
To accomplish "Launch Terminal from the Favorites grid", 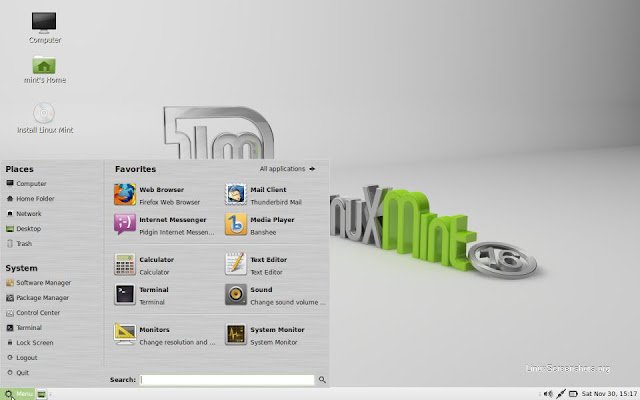I will [163, 296].
